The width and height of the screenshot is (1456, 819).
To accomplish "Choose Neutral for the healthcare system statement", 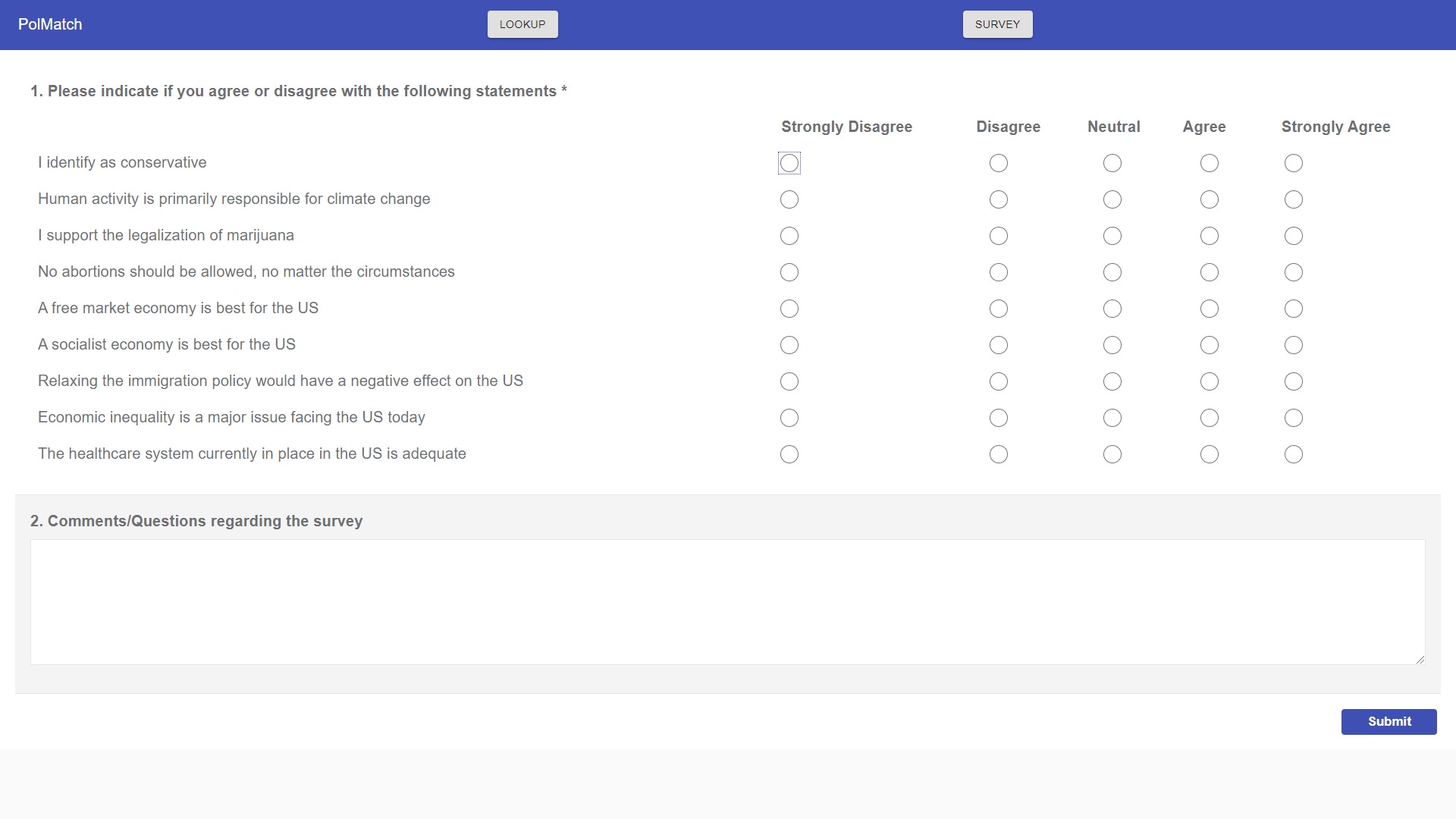I will [1112, 454].
